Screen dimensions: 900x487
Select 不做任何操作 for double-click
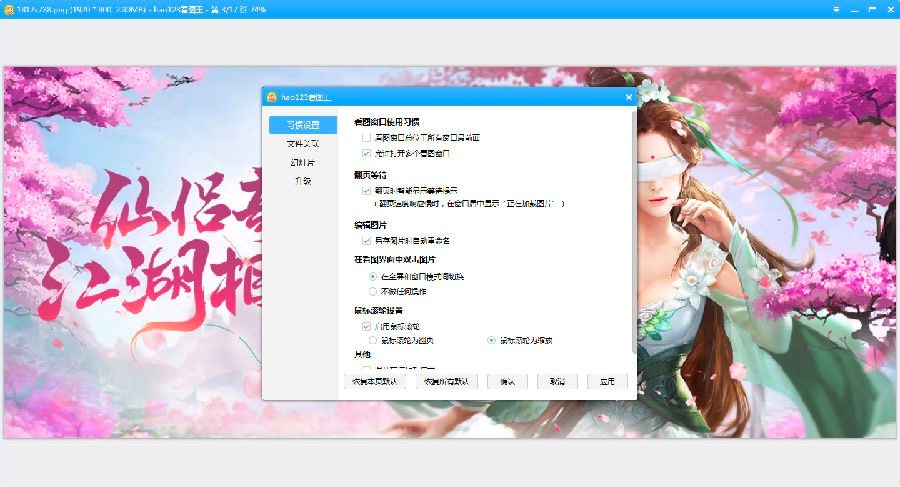pos(373,291)
